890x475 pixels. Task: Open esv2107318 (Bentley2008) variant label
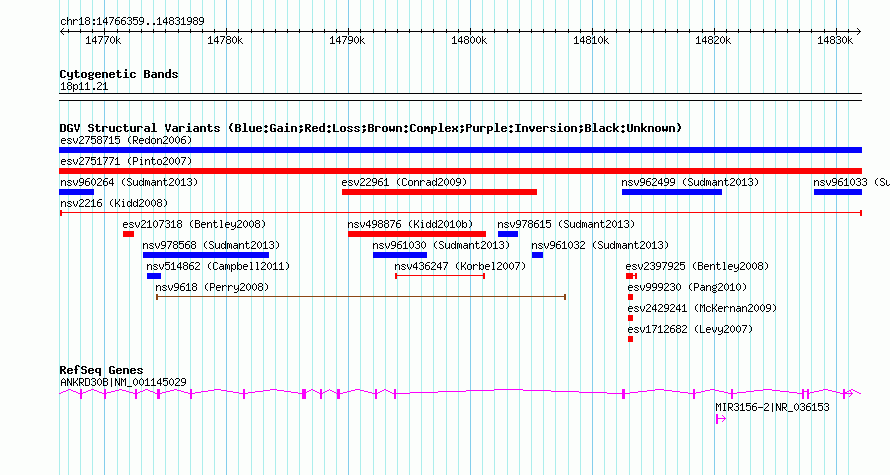194,224
